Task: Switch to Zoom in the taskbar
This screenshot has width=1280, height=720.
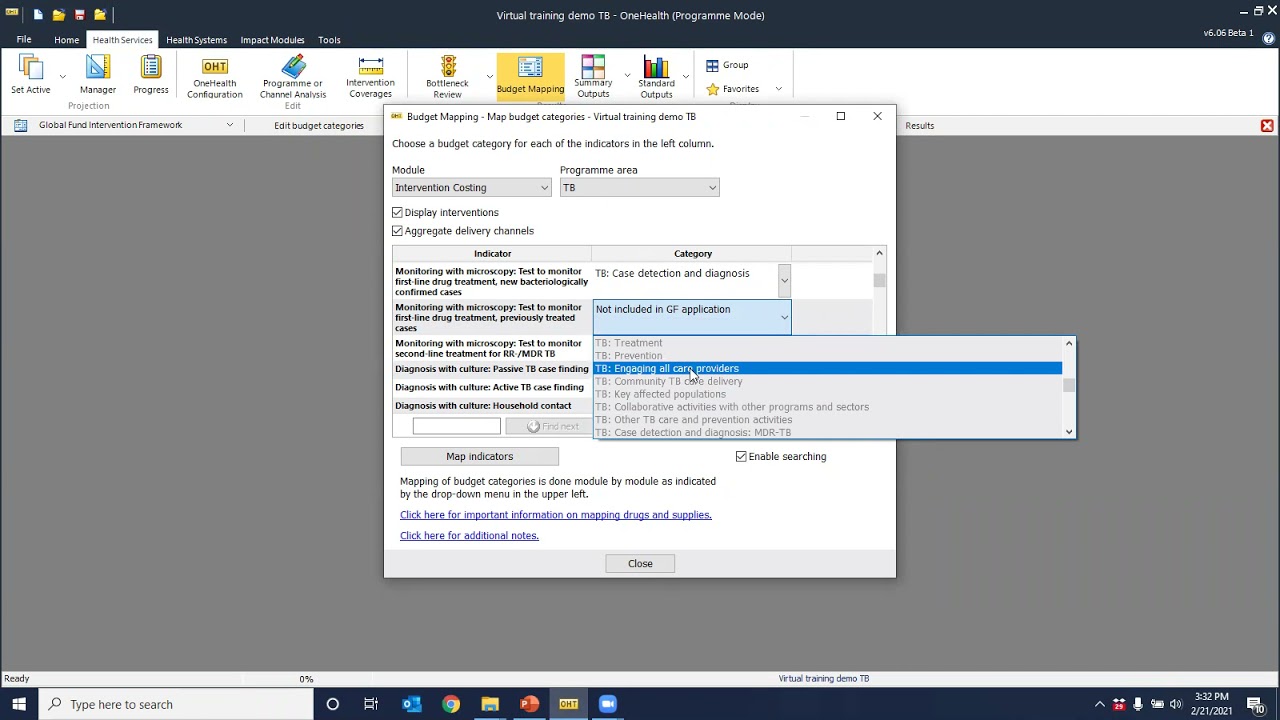Action: 607,704
